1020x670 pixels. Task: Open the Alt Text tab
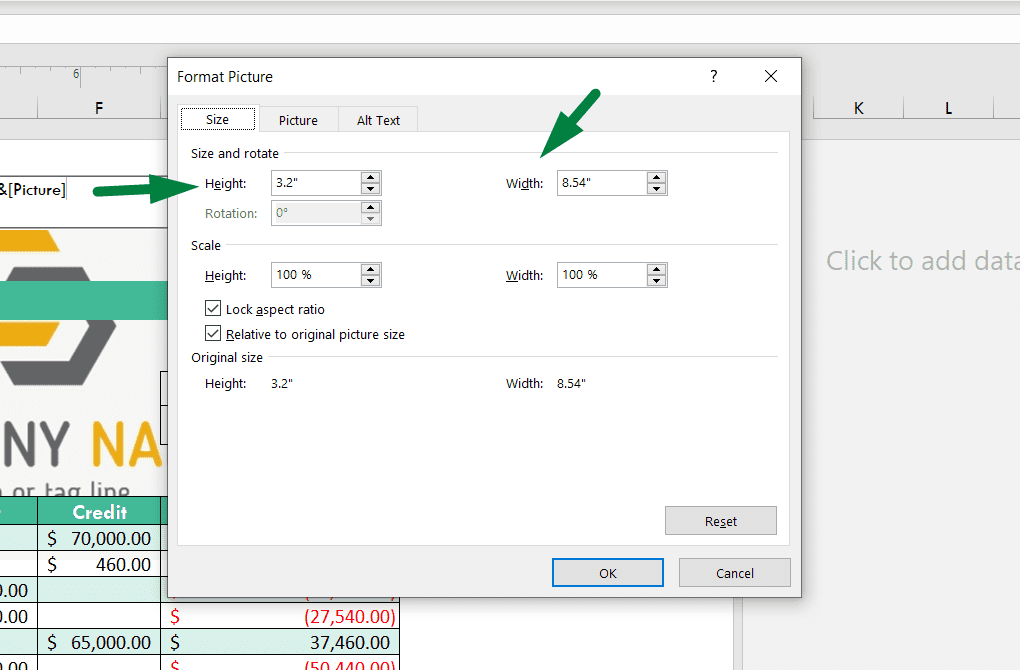pyautogui.click(x=378, y=119)
